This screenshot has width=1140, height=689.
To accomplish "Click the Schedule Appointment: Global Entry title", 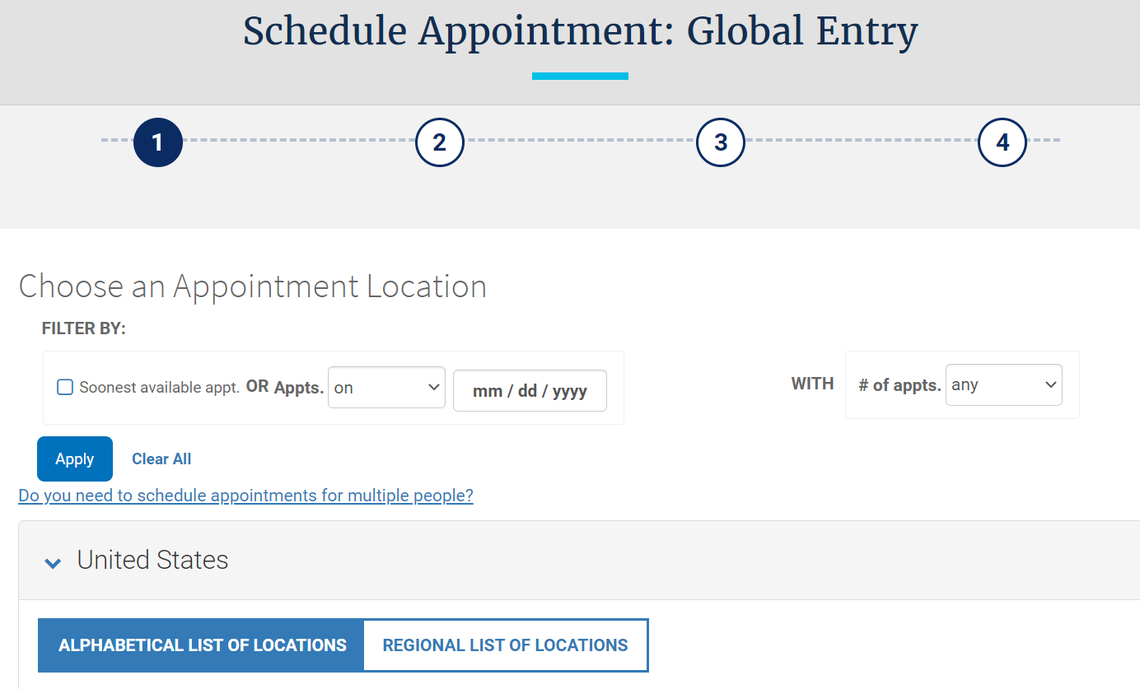I will (x=580, y=31).
